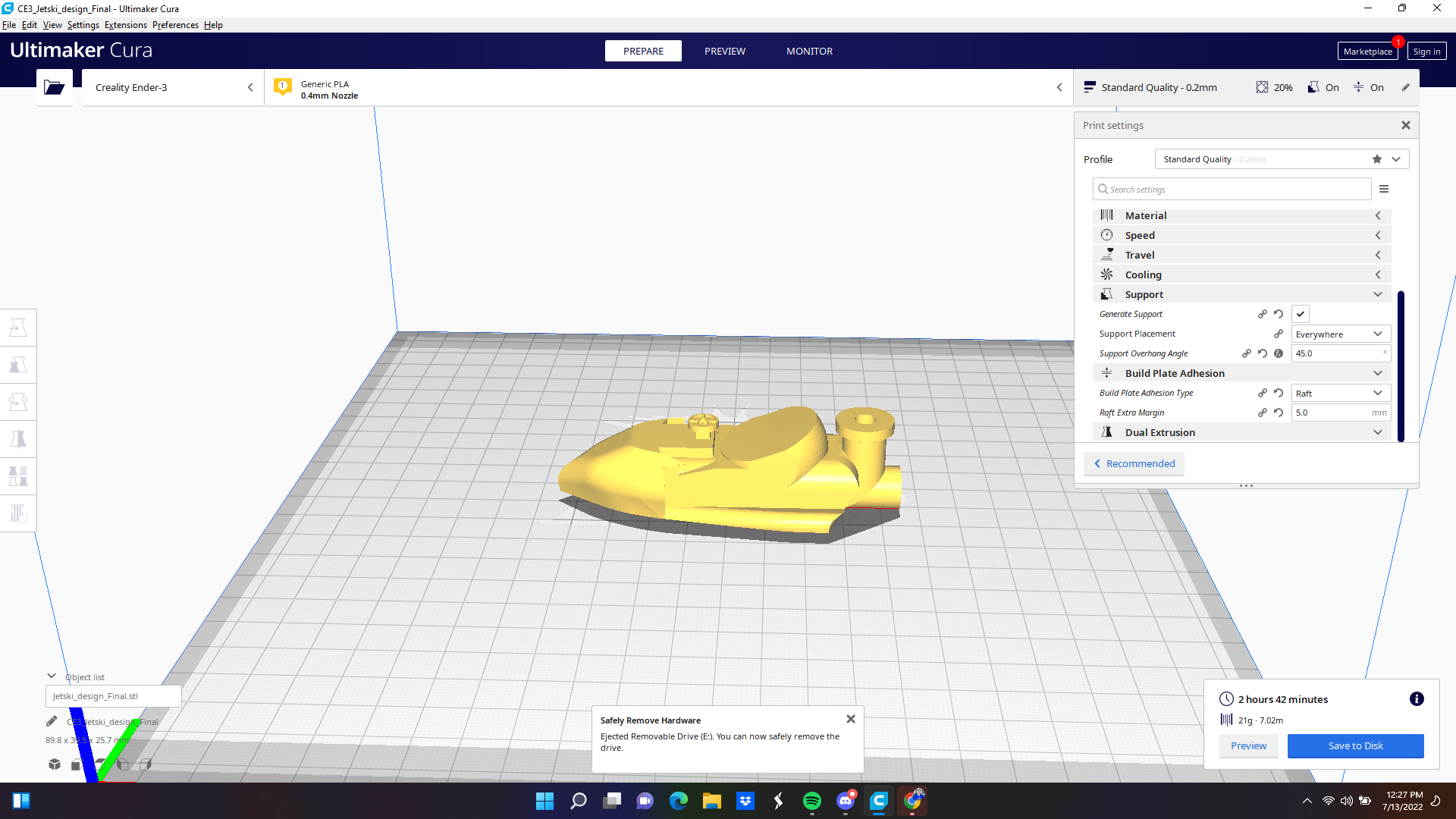Show print job info details icon
1456x819 pixels.
coord(1417,699)
